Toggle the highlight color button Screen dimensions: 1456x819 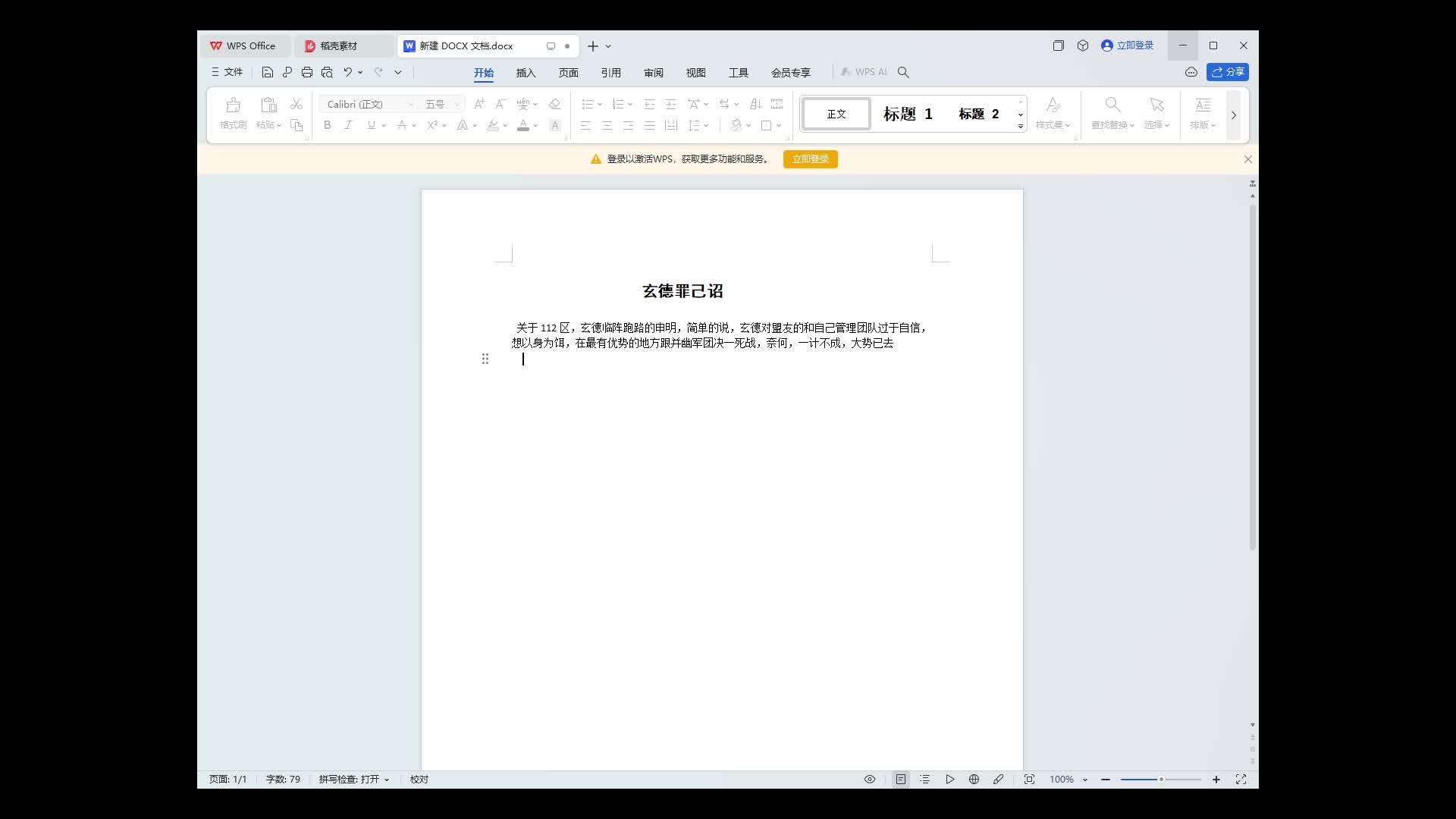[493, 125]
